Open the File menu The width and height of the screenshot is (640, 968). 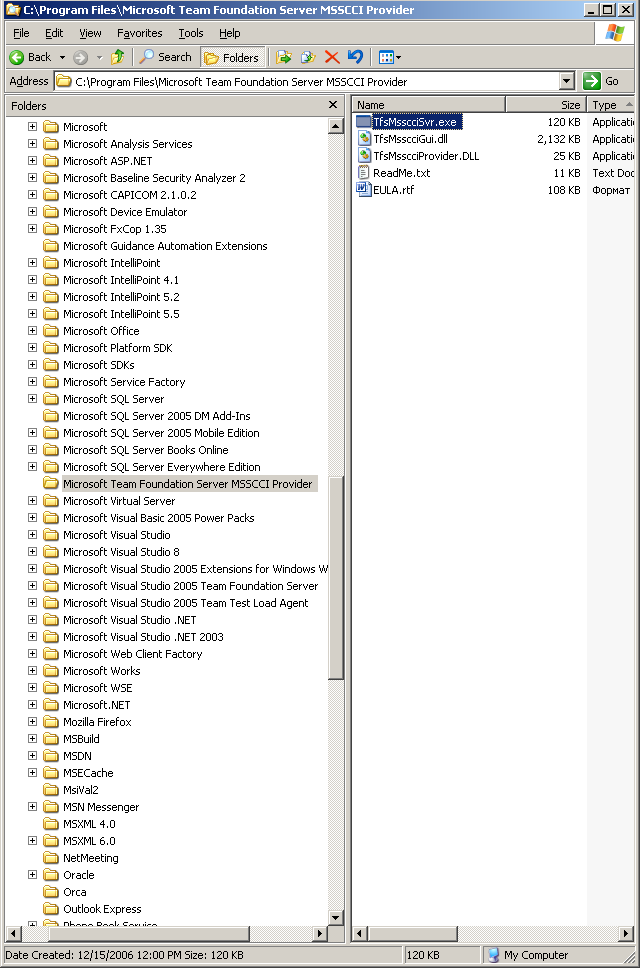coord(21,33)
